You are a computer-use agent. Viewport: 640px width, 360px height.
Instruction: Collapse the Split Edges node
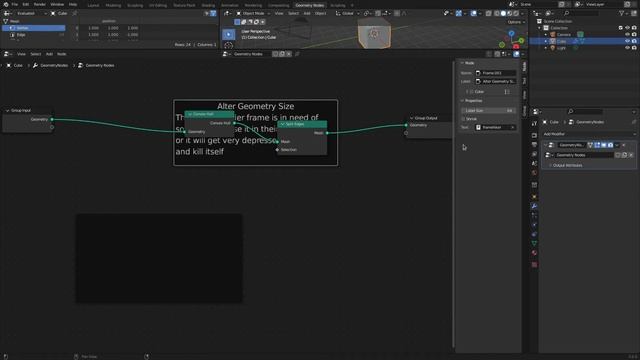[282, 124]
